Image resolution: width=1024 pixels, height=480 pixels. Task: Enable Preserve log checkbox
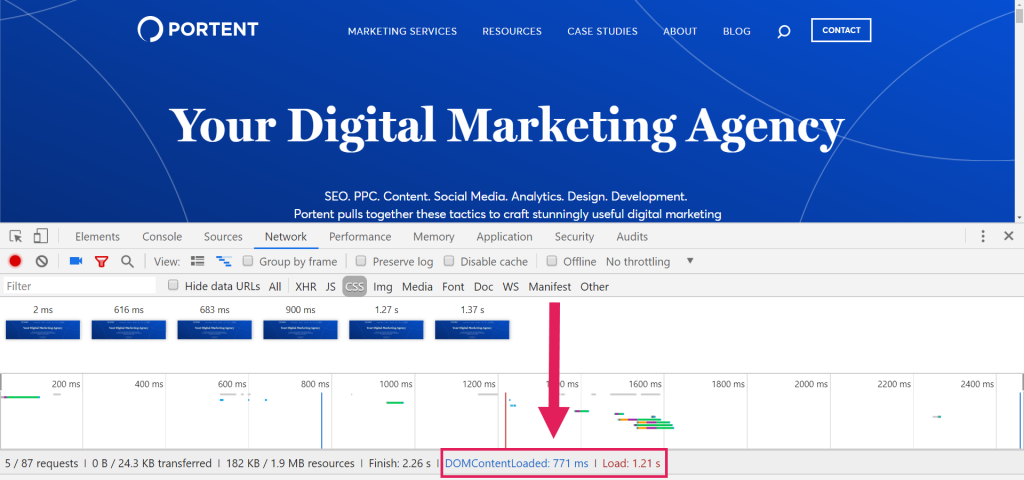(361, 261)
